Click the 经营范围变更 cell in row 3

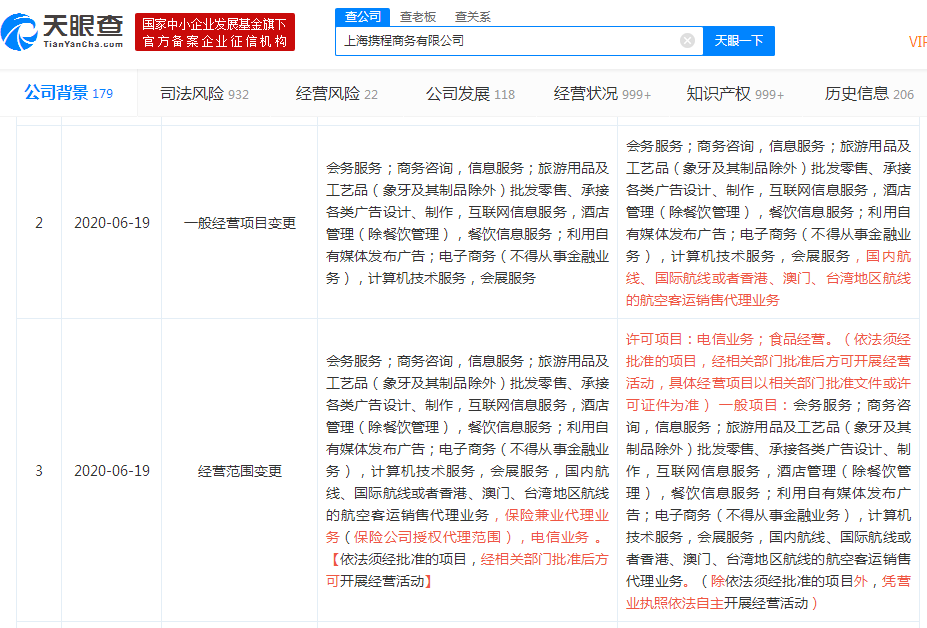[240, 470]
